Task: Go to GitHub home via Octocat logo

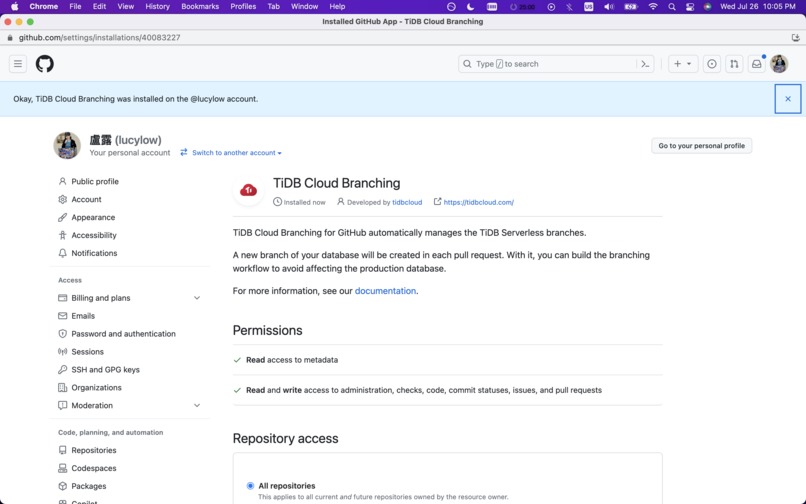Action: [x=45, y=64]
